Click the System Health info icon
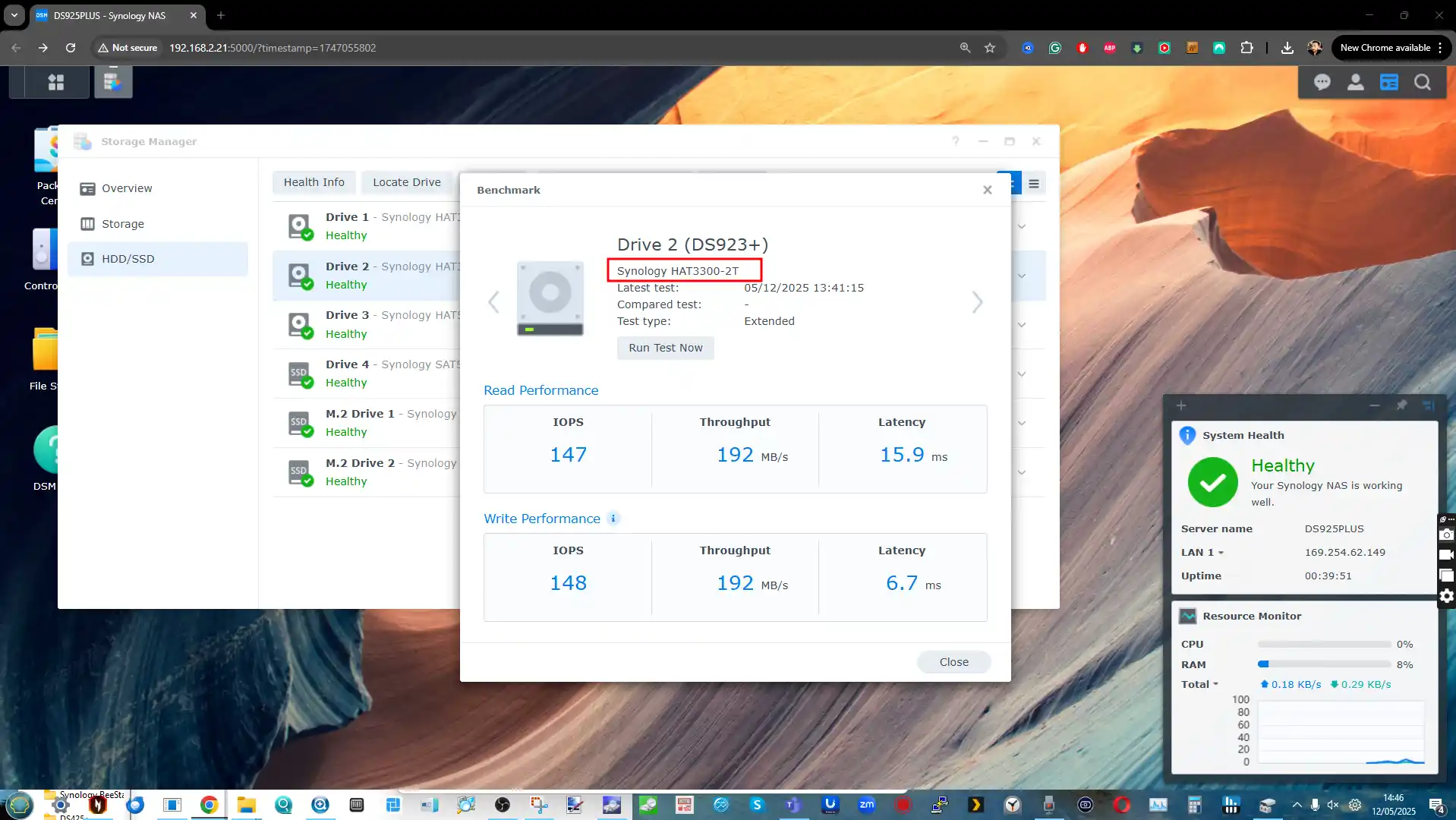The image size is (1456, 820). pos(1187,436)
